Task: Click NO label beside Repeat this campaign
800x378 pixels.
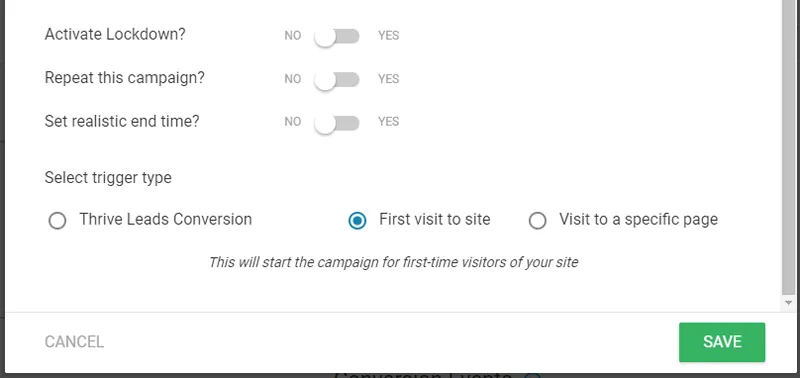Action: [x=293, y=79]
